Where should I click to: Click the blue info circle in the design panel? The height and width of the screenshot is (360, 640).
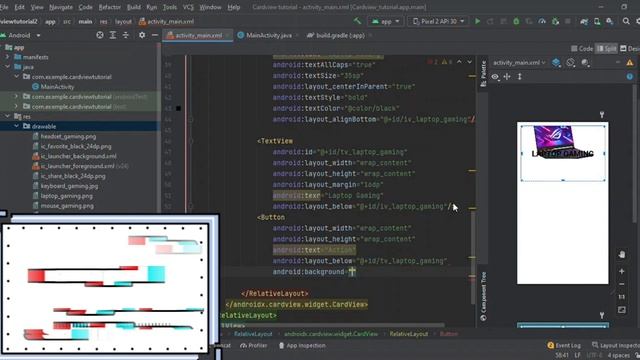[x=630, y=76]
